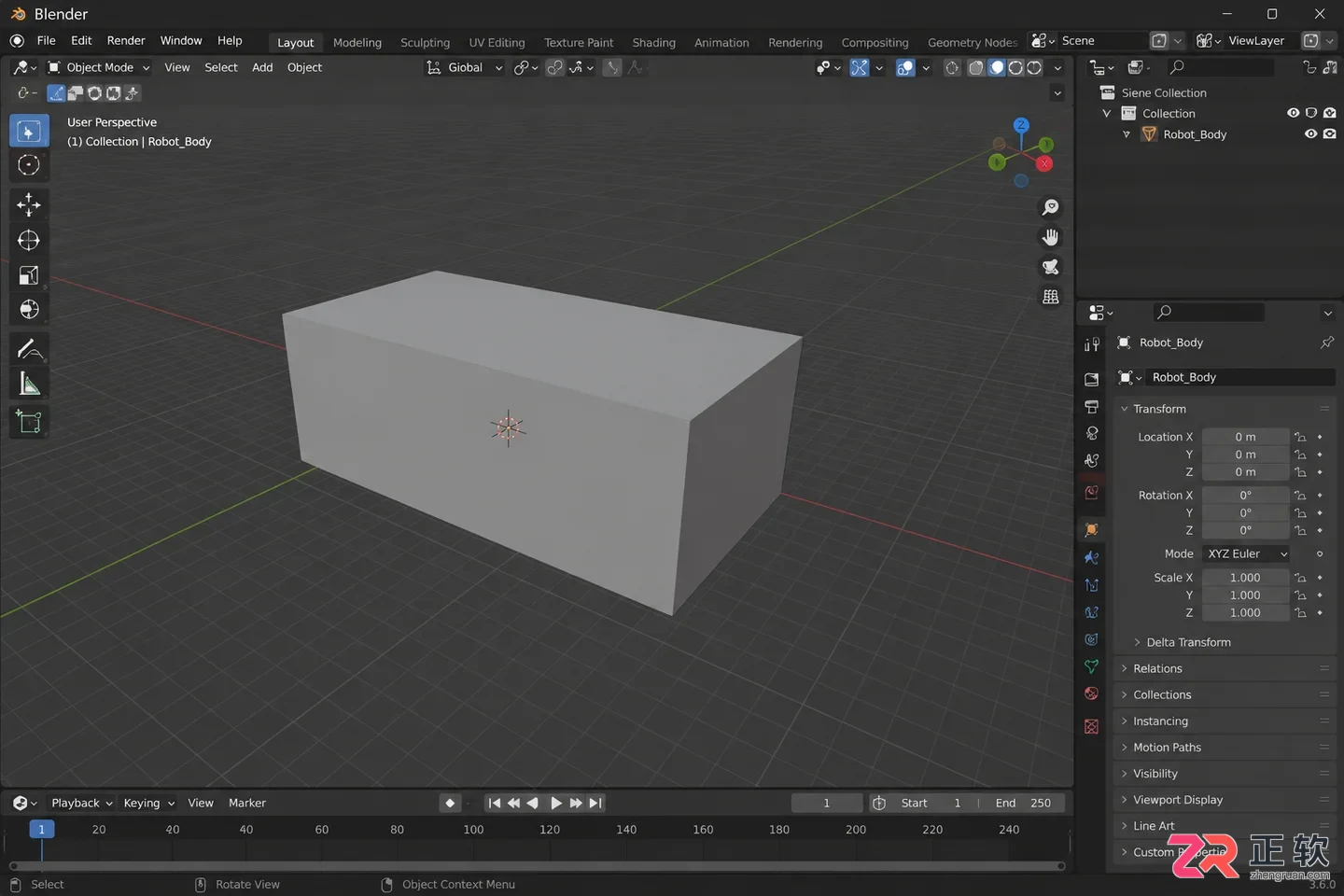Open the File menu

click(x=46, y=41)
